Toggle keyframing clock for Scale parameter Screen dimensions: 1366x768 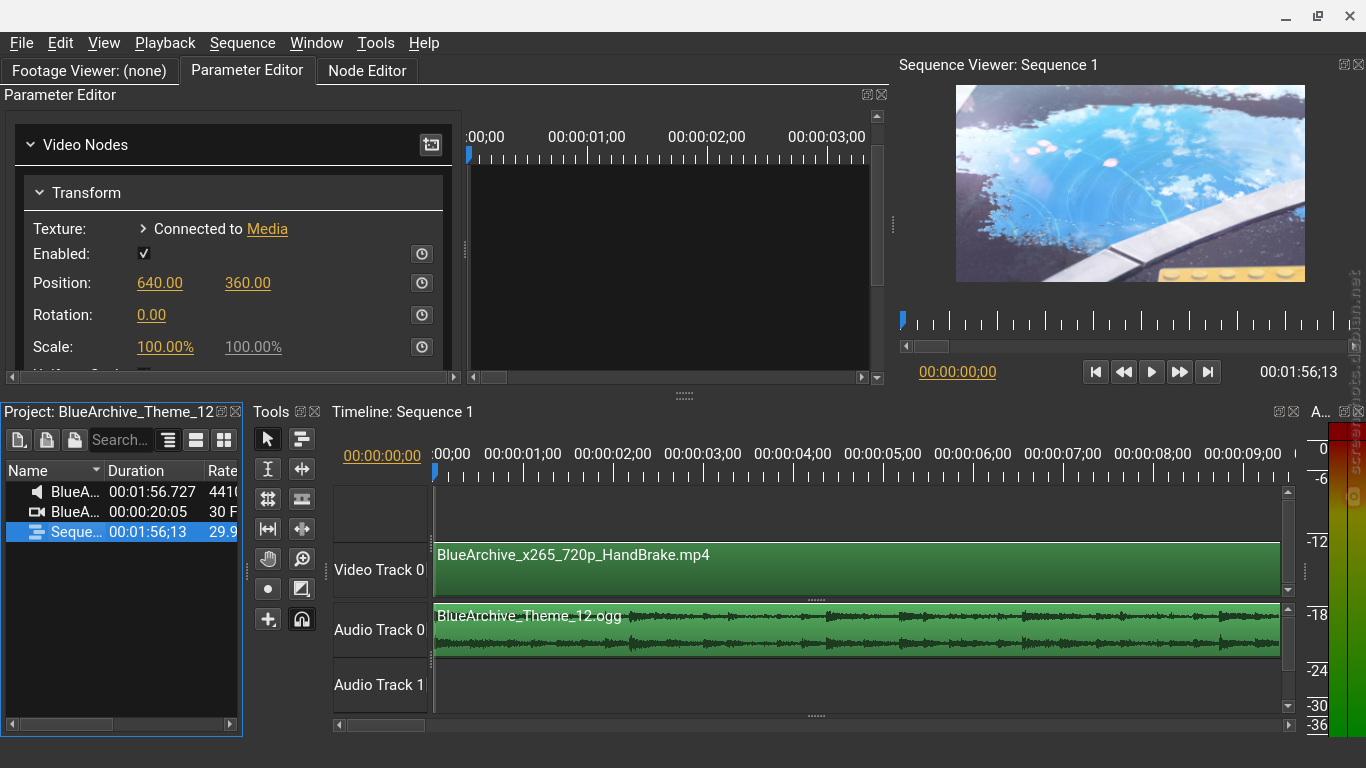422,347
